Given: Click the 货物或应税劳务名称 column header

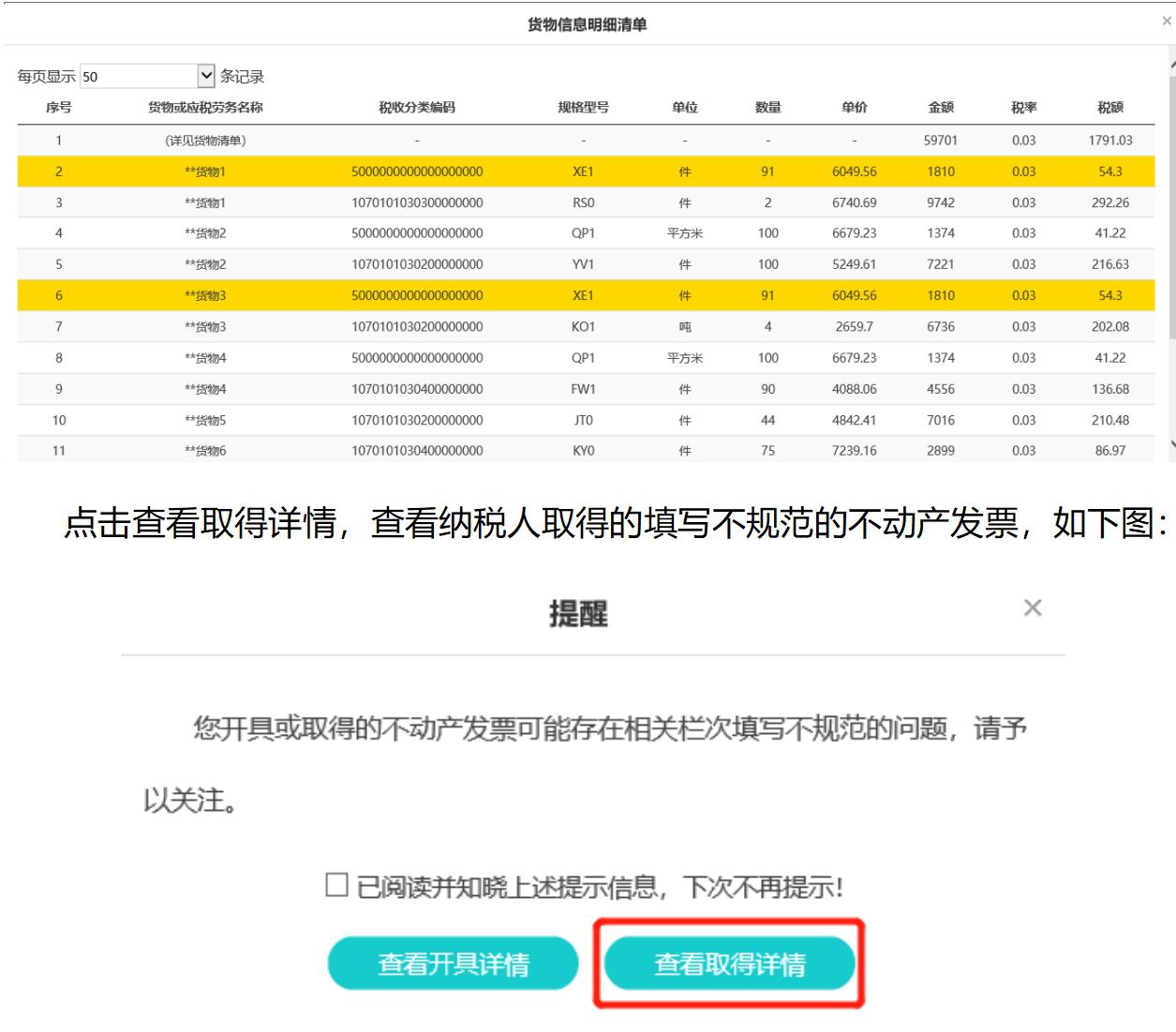Looking at the screenshot, I should [x=205, y=108].
